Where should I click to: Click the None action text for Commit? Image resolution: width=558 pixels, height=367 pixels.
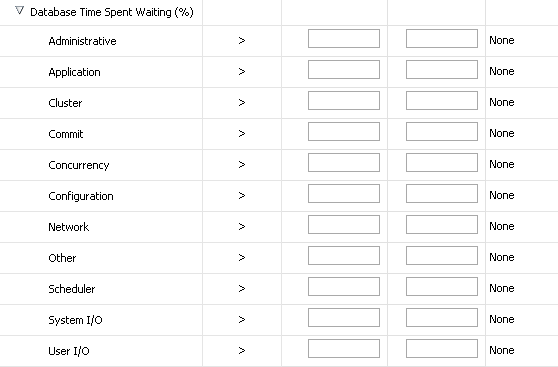502,133
